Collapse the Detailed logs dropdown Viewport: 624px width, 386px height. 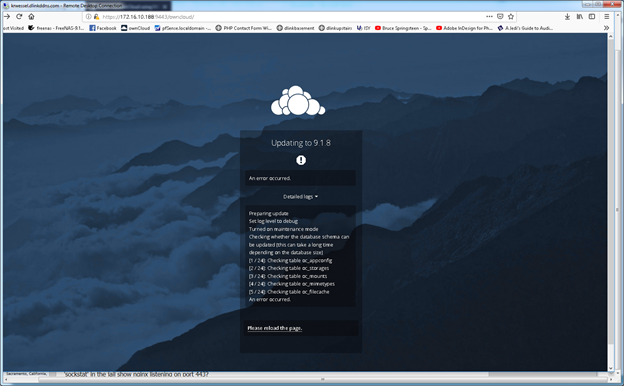tap(300, 197)
